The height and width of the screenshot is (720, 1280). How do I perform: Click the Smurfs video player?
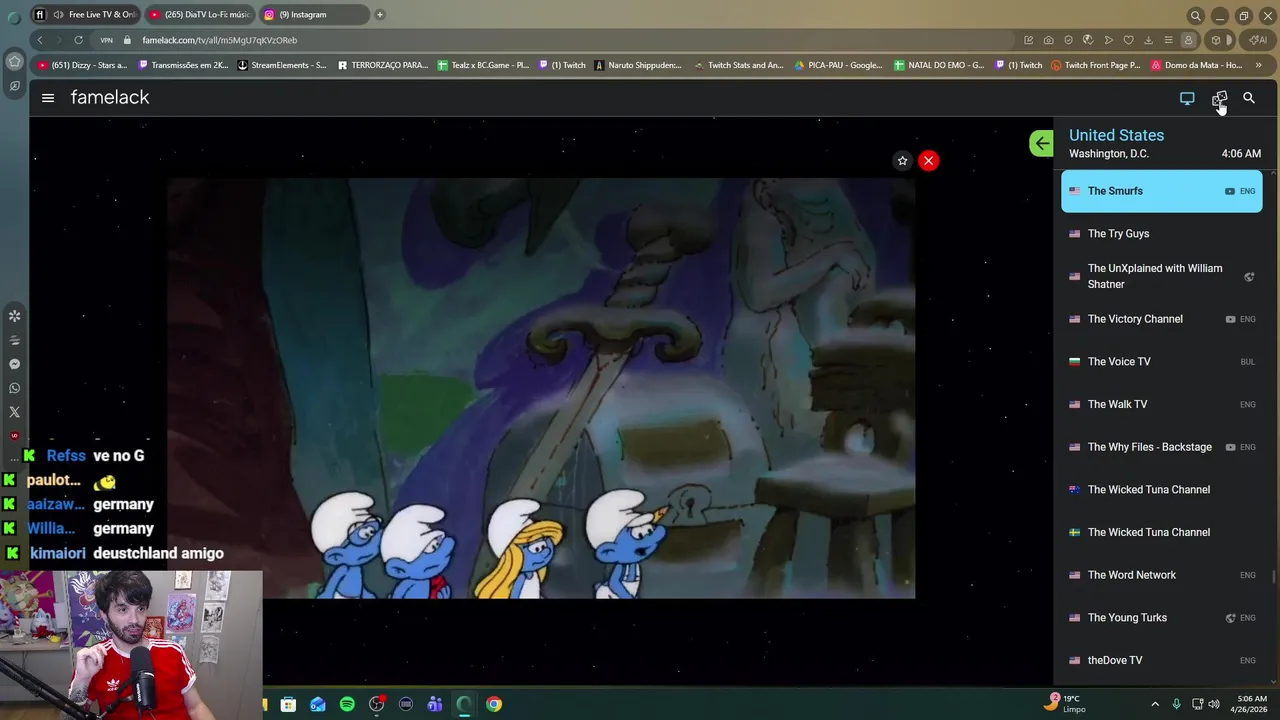(541, 389)
